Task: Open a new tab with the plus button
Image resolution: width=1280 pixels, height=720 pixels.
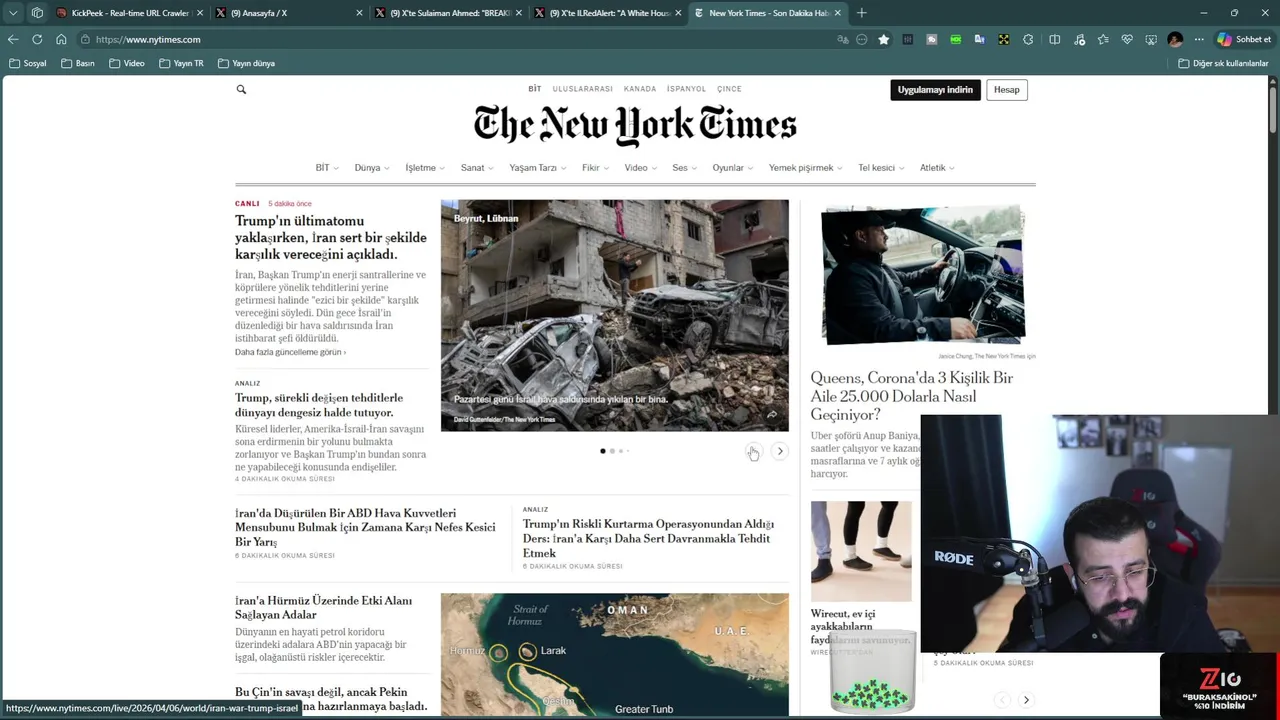Action: (x=861, y=13)
